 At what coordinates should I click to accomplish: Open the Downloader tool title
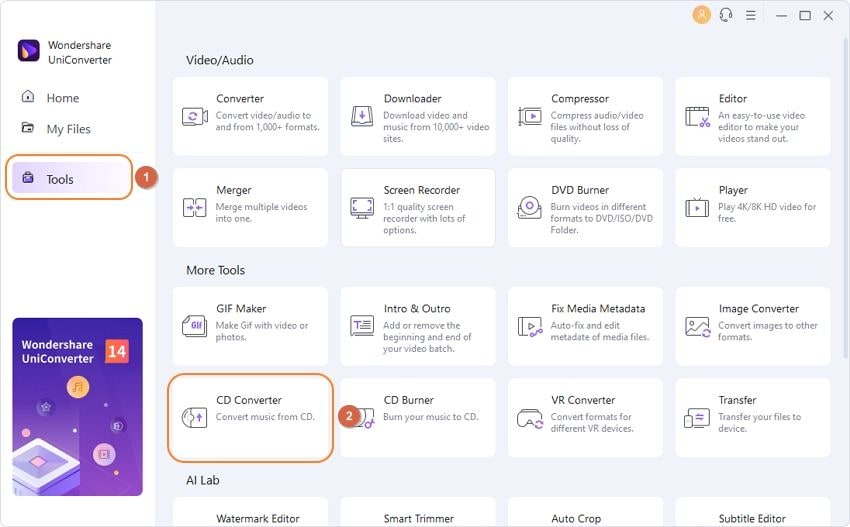[413, 99]
